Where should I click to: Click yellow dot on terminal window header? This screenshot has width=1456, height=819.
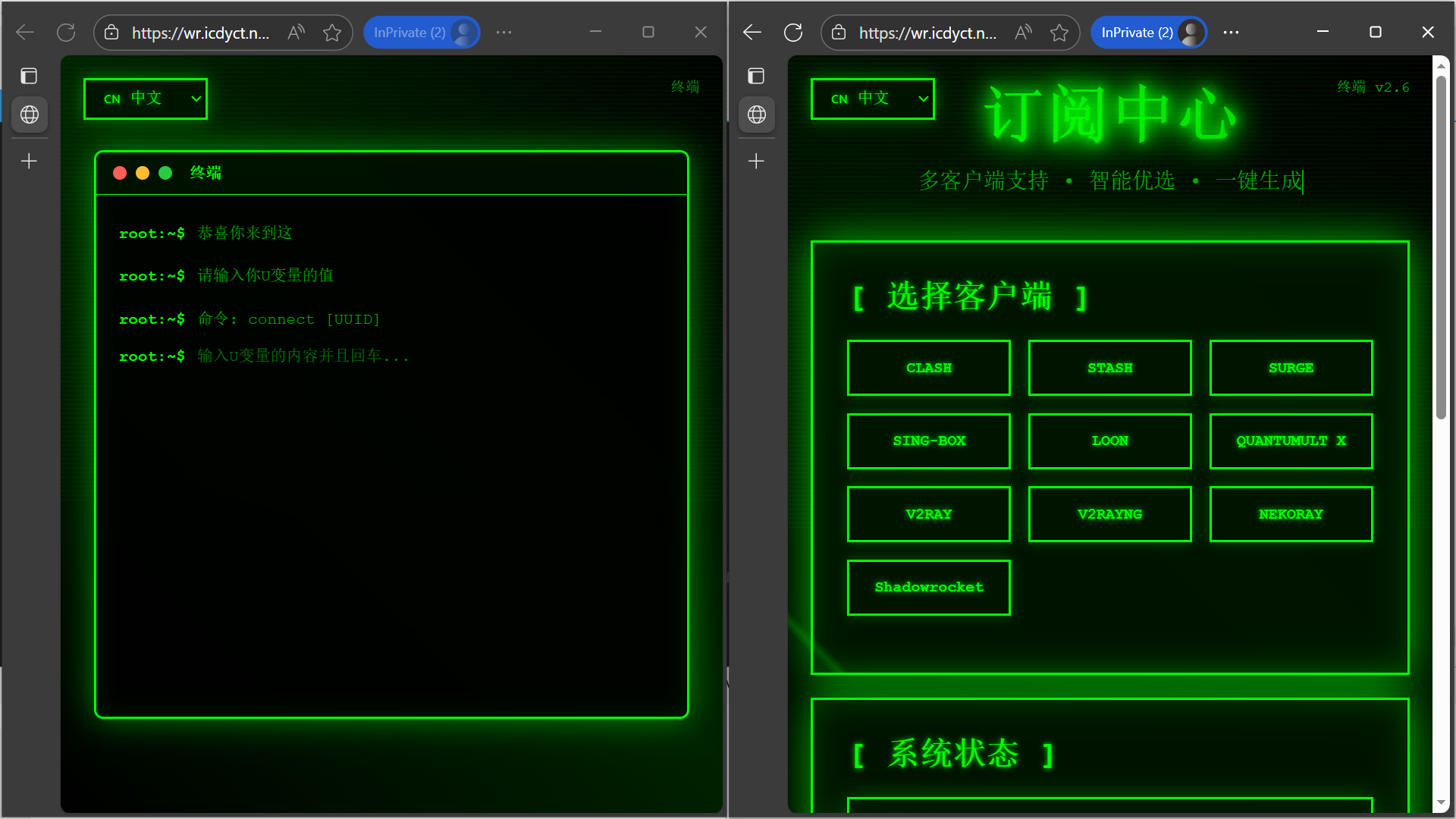[143, 173]
